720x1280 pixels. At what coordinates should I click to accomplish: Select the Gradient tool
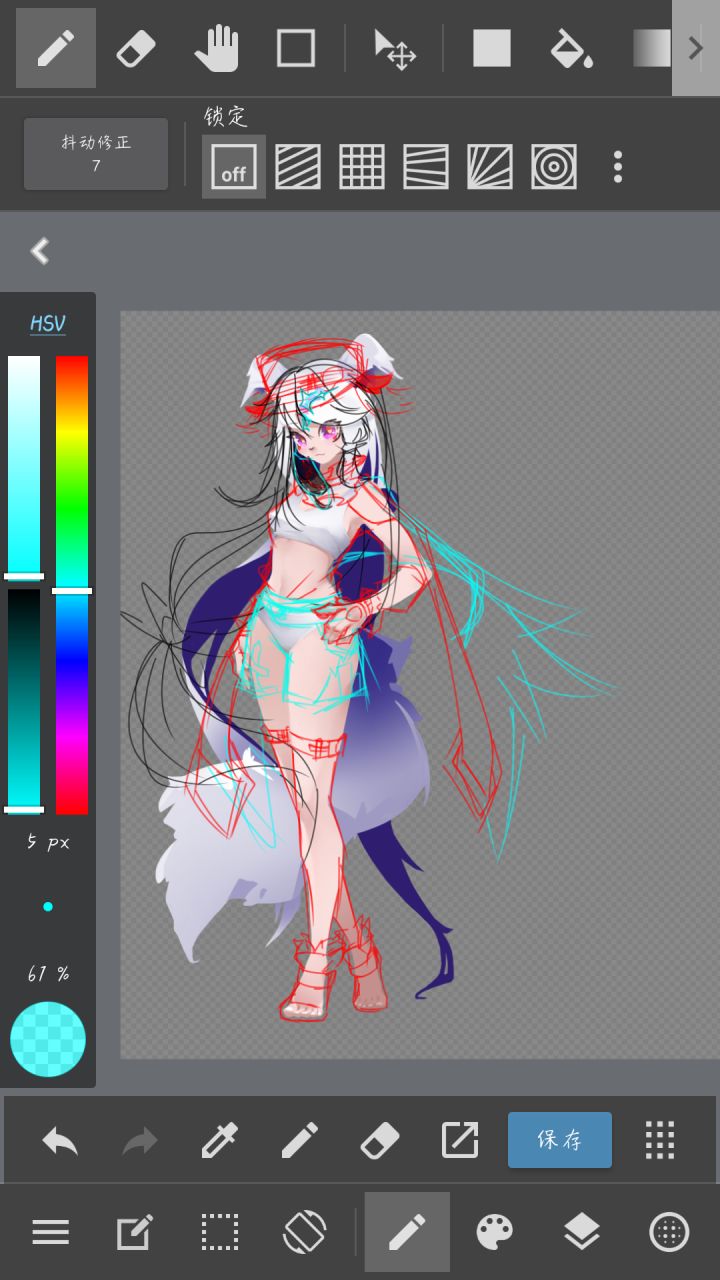[652, 48]
